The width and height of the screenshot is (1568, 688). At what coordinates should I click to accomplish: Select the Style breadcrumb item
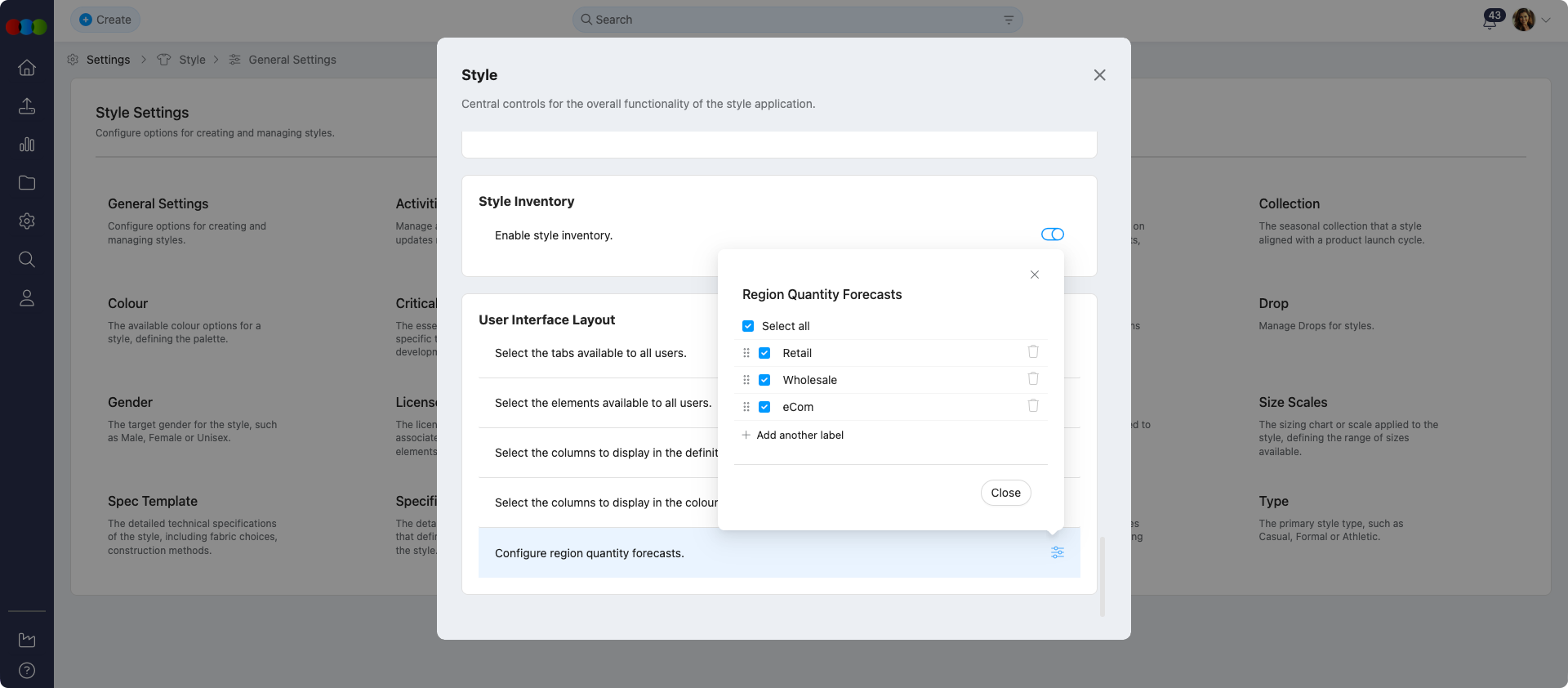pos(192,60)
